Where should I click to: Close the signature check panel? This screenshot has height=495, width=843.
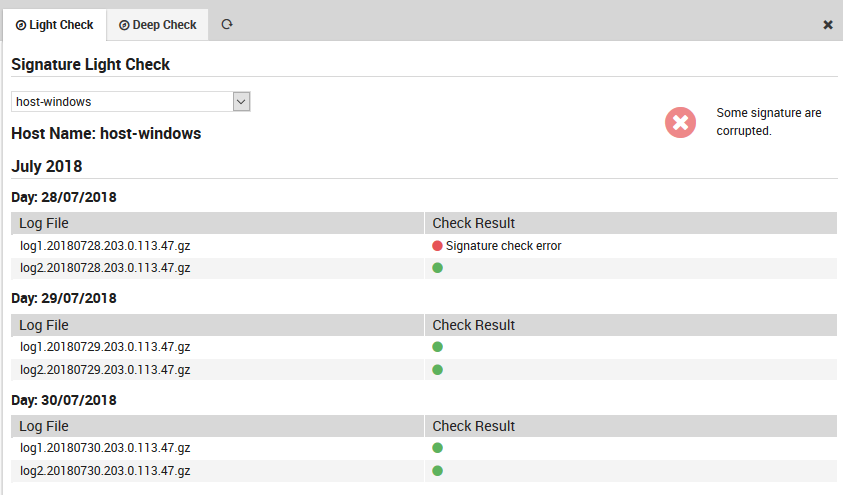pos(828,24)
